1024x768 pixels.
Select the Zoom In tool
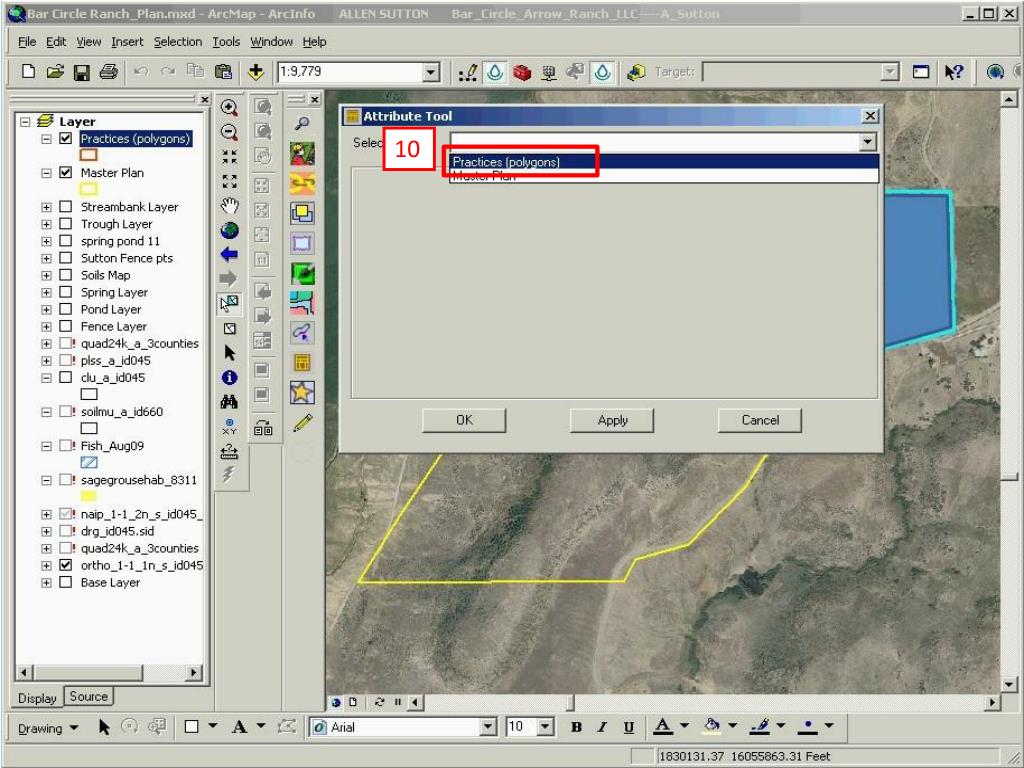click(229, 108)
